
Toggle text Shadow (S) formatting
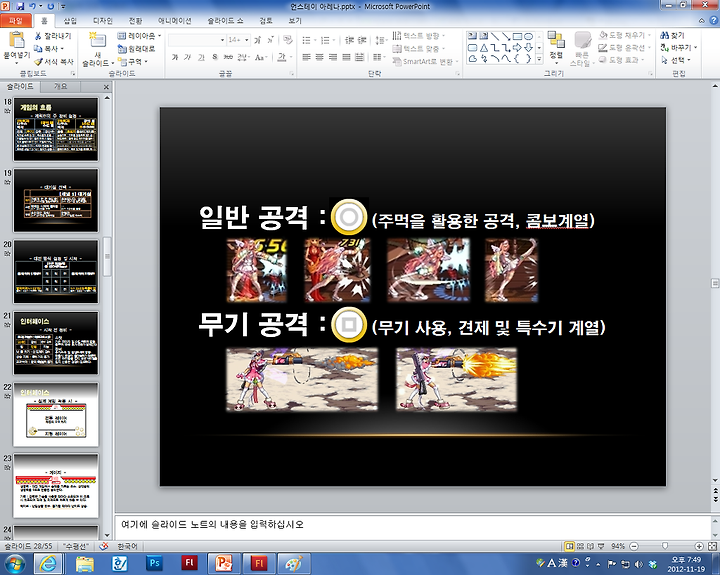[x=215, y=57]
